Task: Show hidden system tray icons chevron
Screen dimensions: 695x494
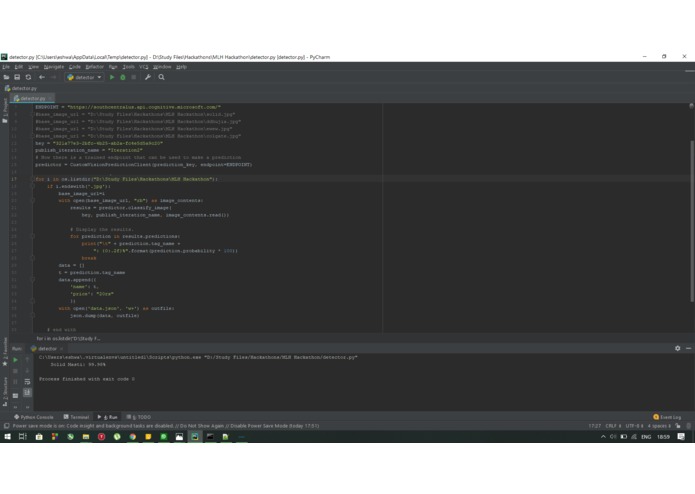Action: 603,437
